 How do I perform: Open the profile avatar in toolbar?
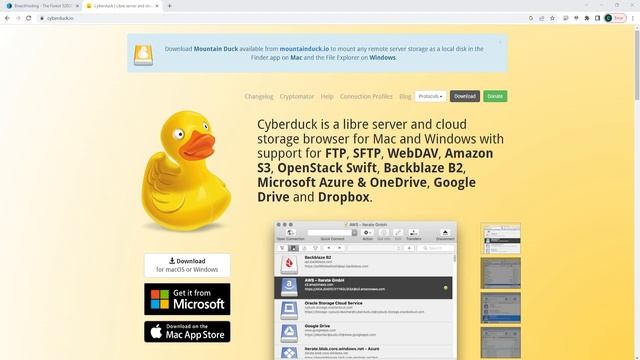coord(608,18)
